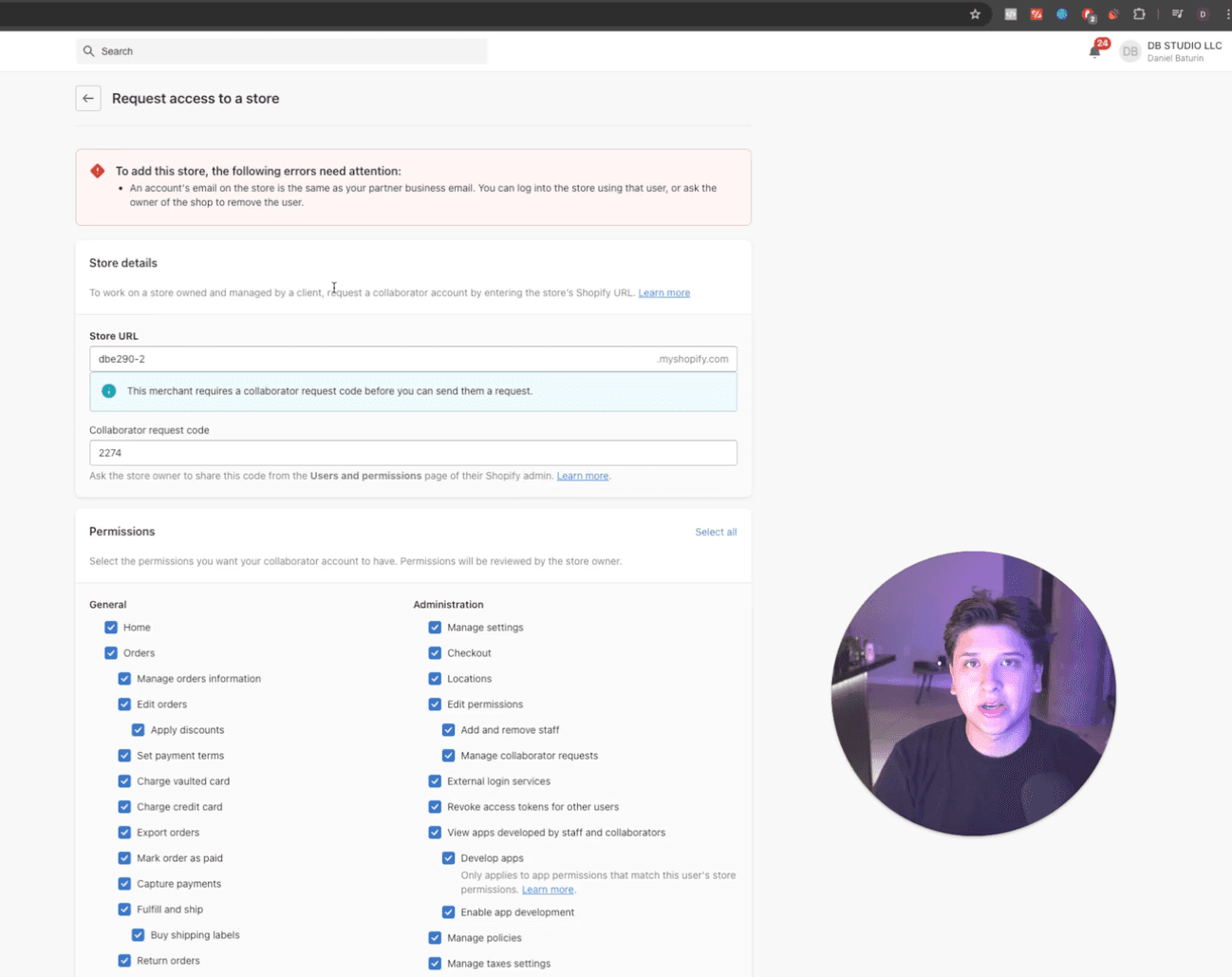Toggle the Return orders checkbox
The height and width of the screenshot is (977, 1232).
(124, 961)
